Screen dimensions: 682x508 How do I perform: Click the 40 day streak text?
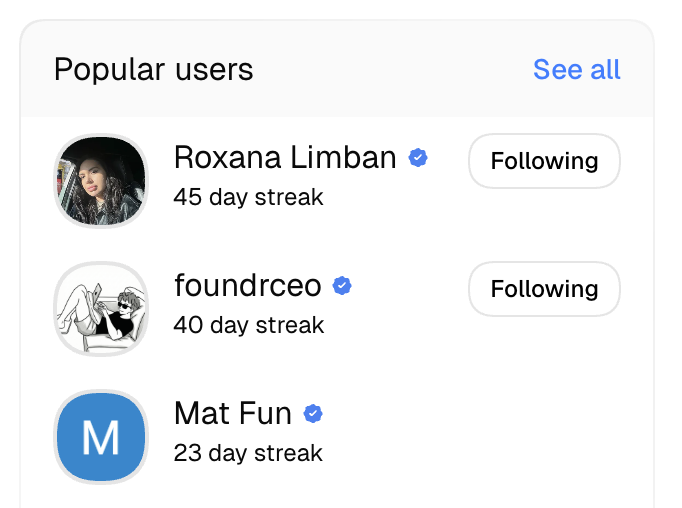248,325
